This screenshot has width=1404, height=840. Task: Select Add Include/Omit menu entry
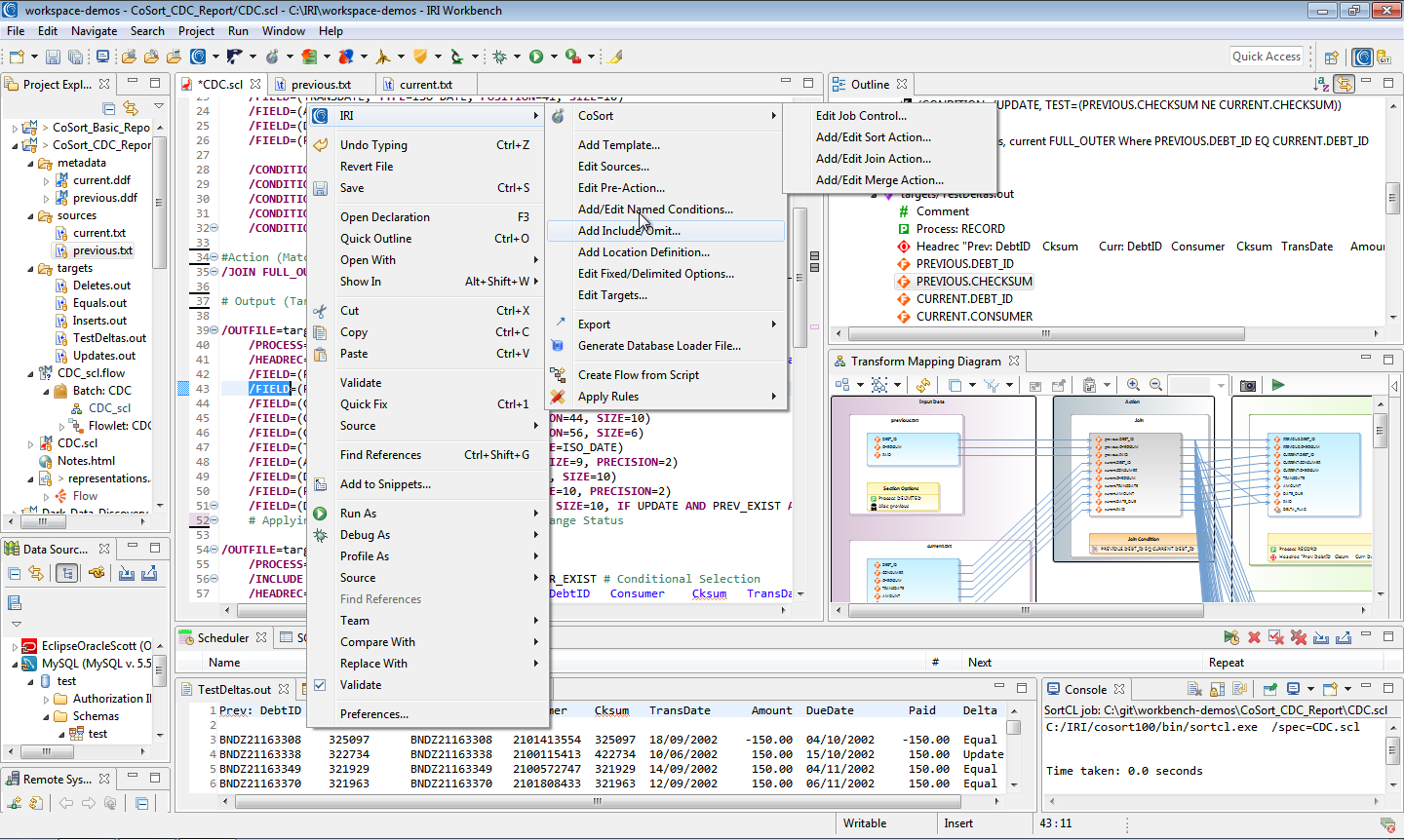click(x=666, y=231)
